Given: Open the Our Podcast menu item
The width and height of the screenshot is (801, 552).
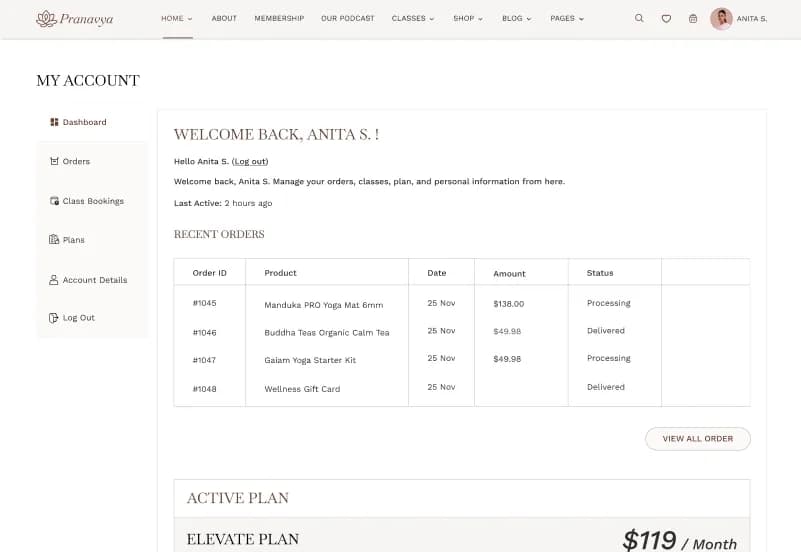Looking at the screenshot, I should point(348,18).
